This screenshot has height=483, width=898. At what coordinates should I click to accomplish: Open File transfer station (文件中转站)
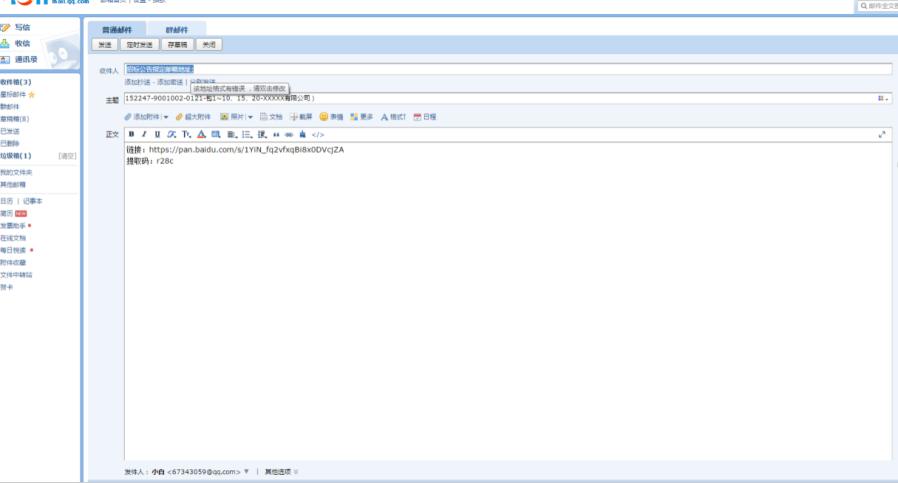coord(16,275)
